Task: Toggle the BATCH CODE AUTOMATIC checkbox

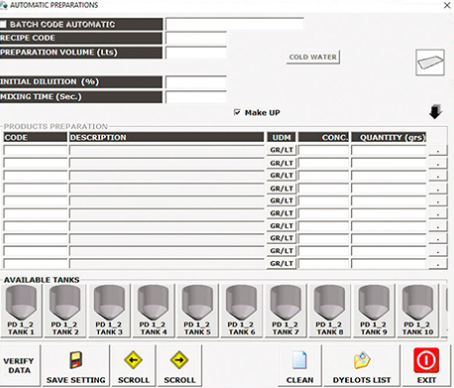Action: click(x=3, y=24)
